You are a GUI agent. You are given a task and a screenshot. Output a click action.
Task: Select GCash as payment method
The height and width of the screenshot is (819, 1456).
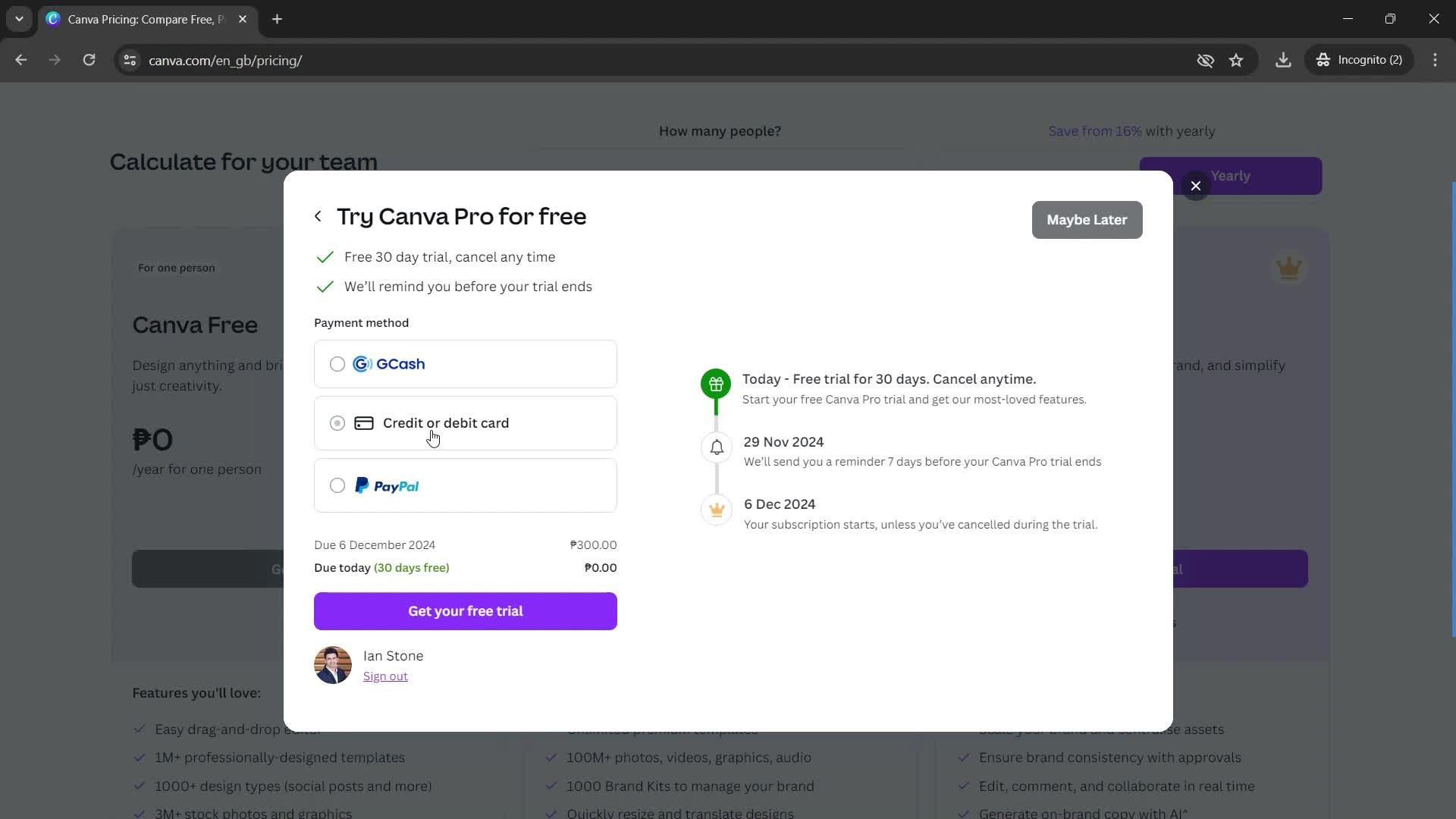pos(338,364)
